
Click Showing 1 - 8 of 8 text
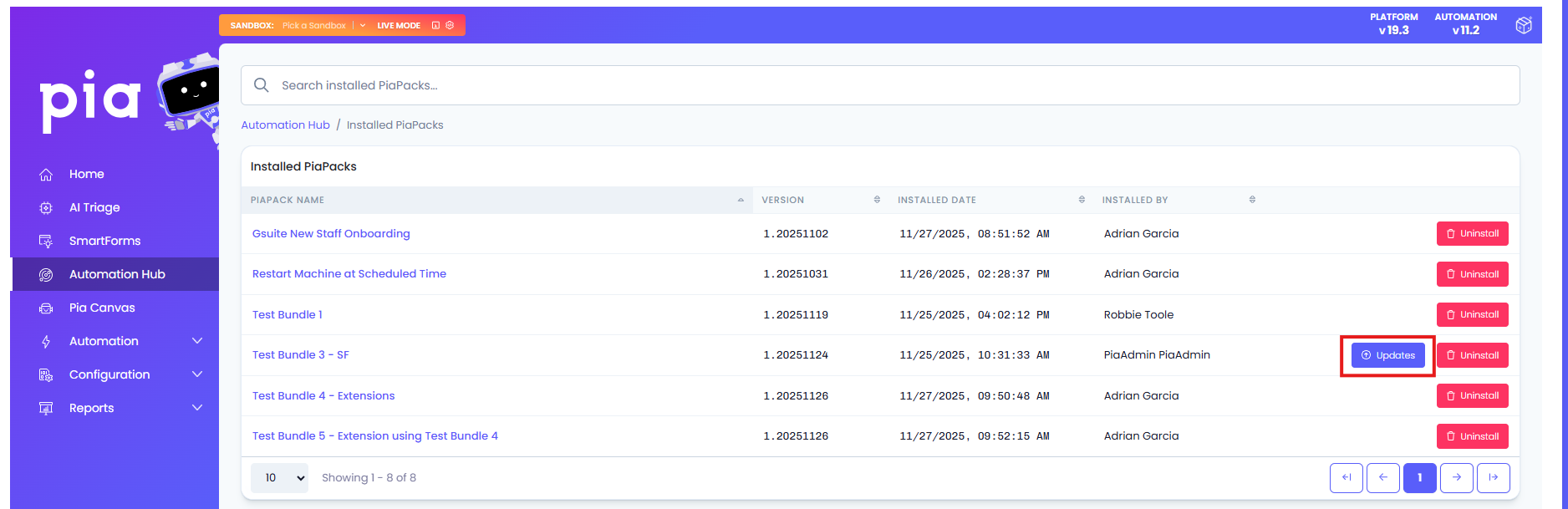369,478
